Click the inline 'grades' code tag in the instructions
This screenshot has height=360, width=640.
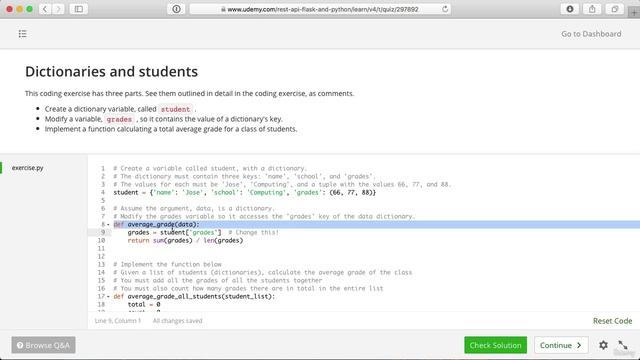(x=119, y=120)
